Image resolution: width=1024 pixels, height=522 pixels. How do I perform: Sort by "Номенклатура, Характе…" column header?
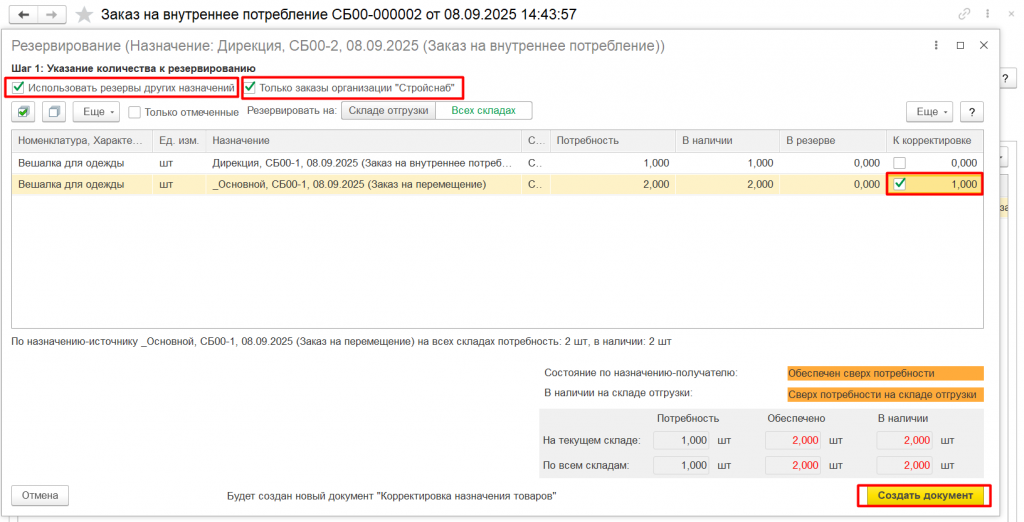(82, 140)
